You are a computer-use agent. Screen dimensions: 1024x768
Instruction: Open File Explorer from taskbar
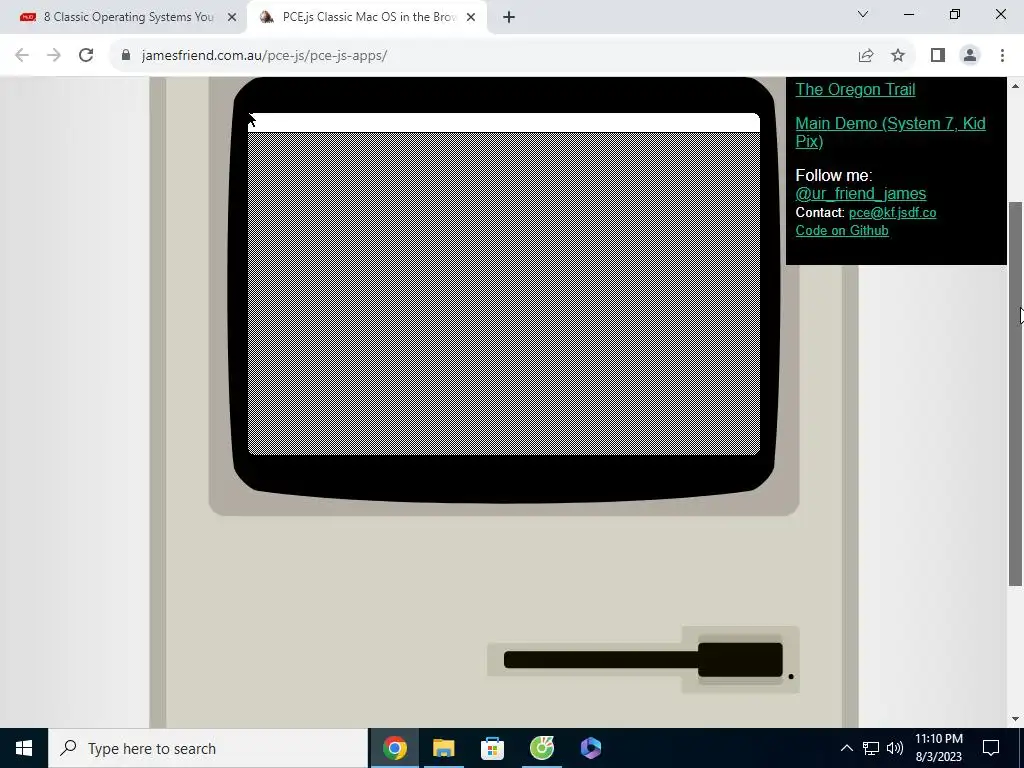(x=443, y=748)
